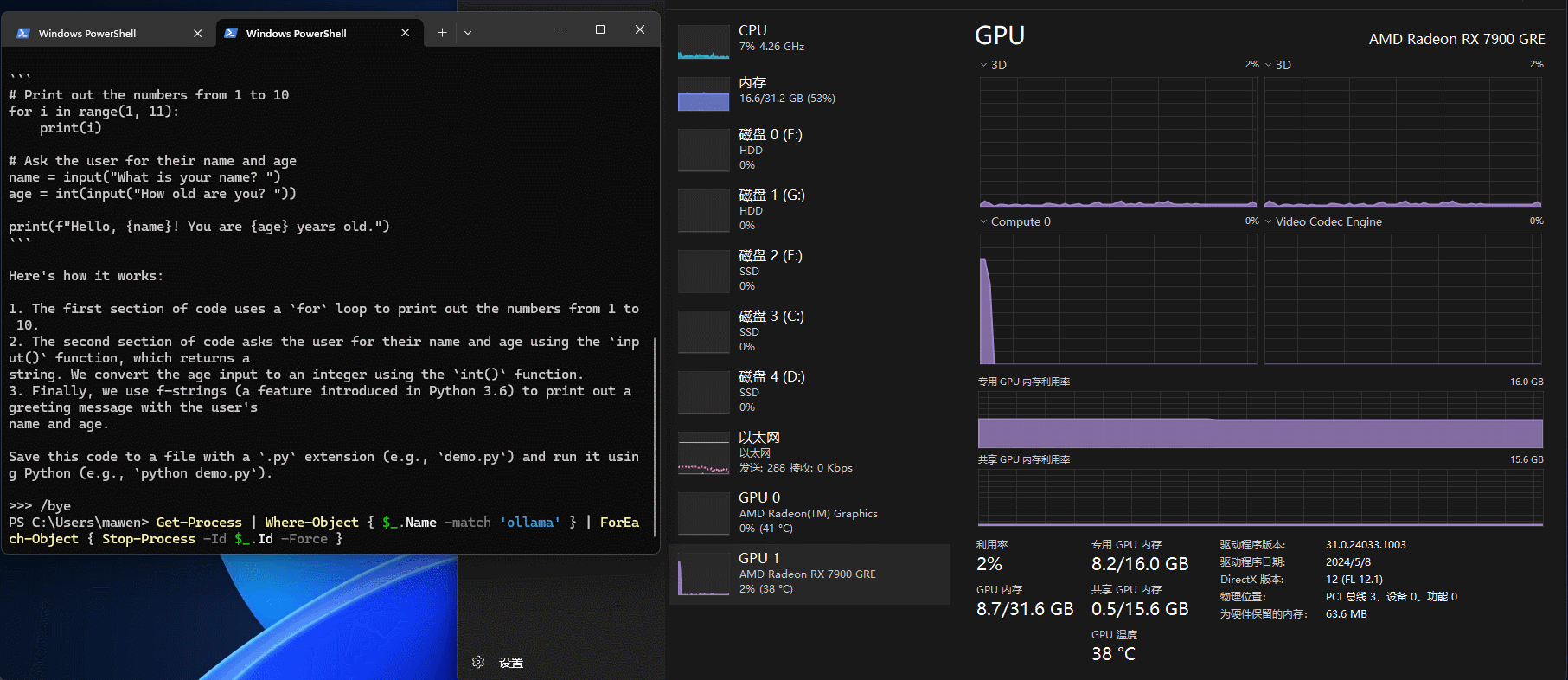Open a new terminal tab with plus button
Viewport: 1568px width, 680px height.
(442, 33)
